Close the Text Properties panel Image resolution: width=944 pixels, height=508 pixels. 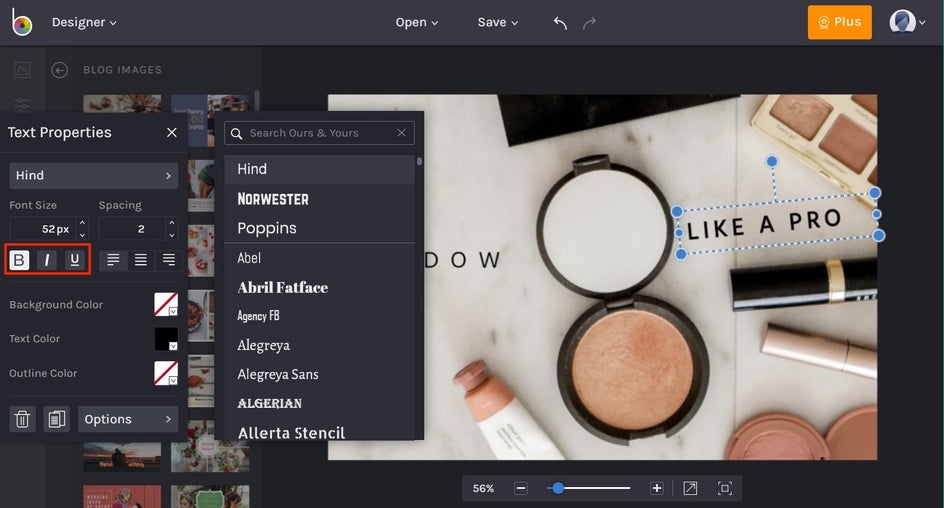coord(172,132)
